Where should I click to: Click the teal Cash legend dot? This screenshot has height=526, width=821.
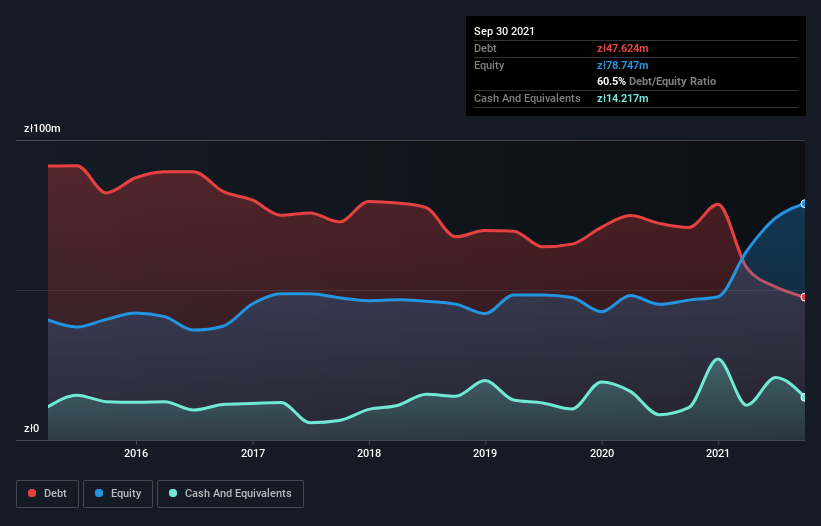pyautogui.click(x=173, y=493)
